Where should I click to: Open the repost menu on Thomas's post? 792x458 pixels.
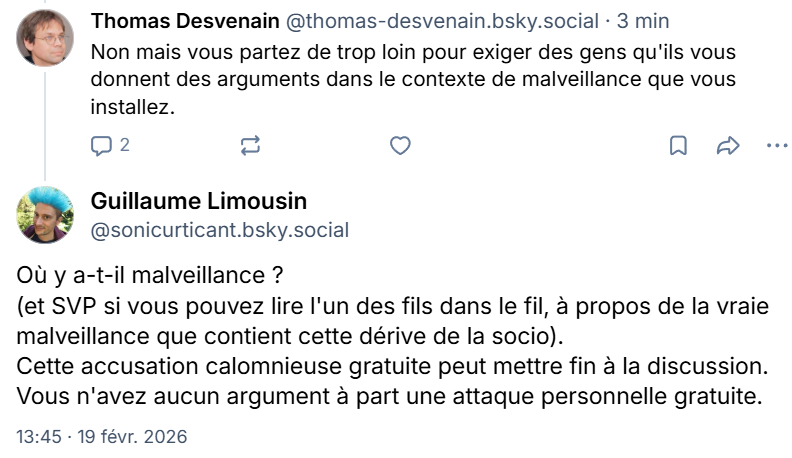[250, 146]
